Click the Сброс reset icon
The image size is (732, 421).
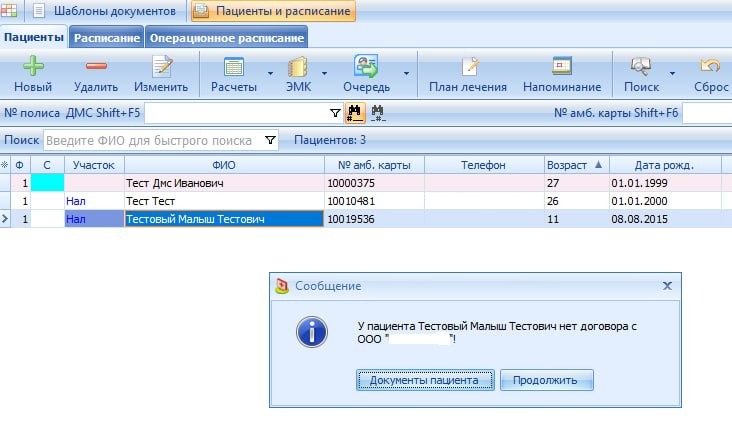(x=710, y=66)
